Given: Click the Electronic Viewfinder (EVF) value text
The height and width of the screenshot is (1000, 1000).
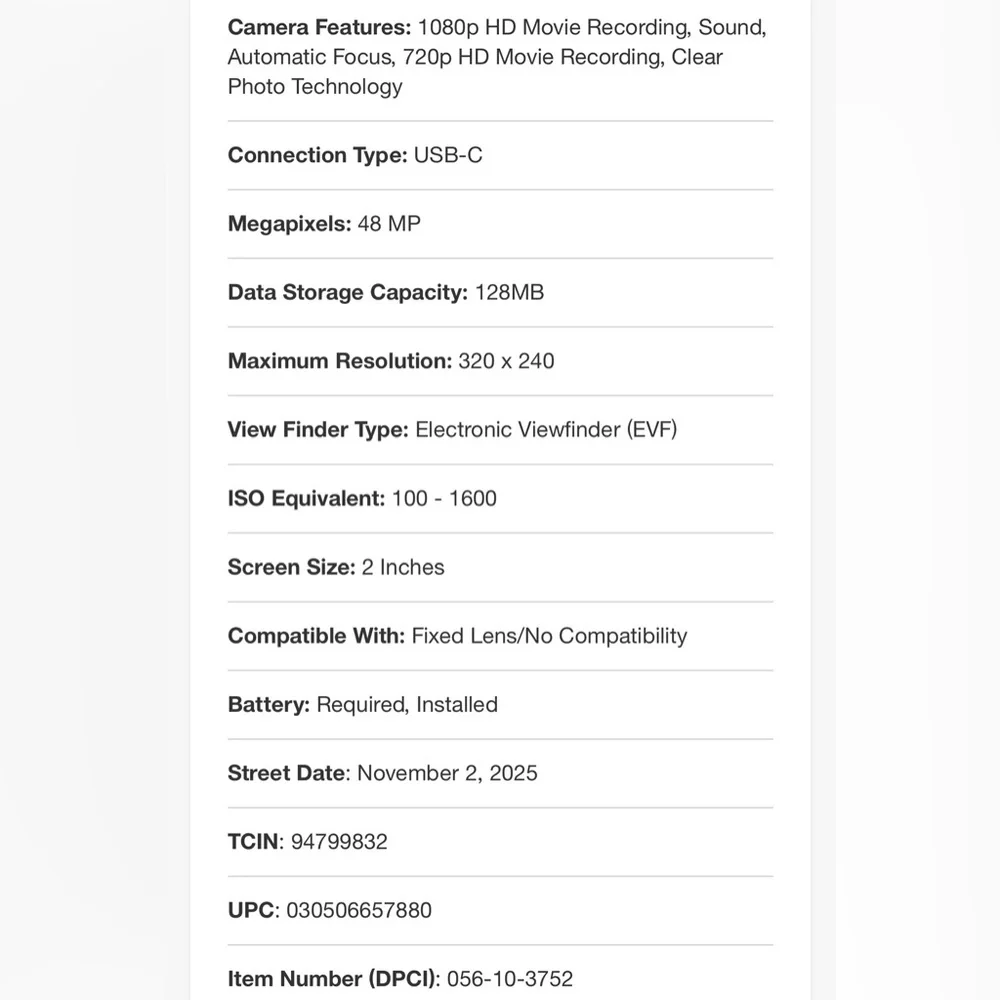Looking at the screenshot, I should (x=546, y=430).
